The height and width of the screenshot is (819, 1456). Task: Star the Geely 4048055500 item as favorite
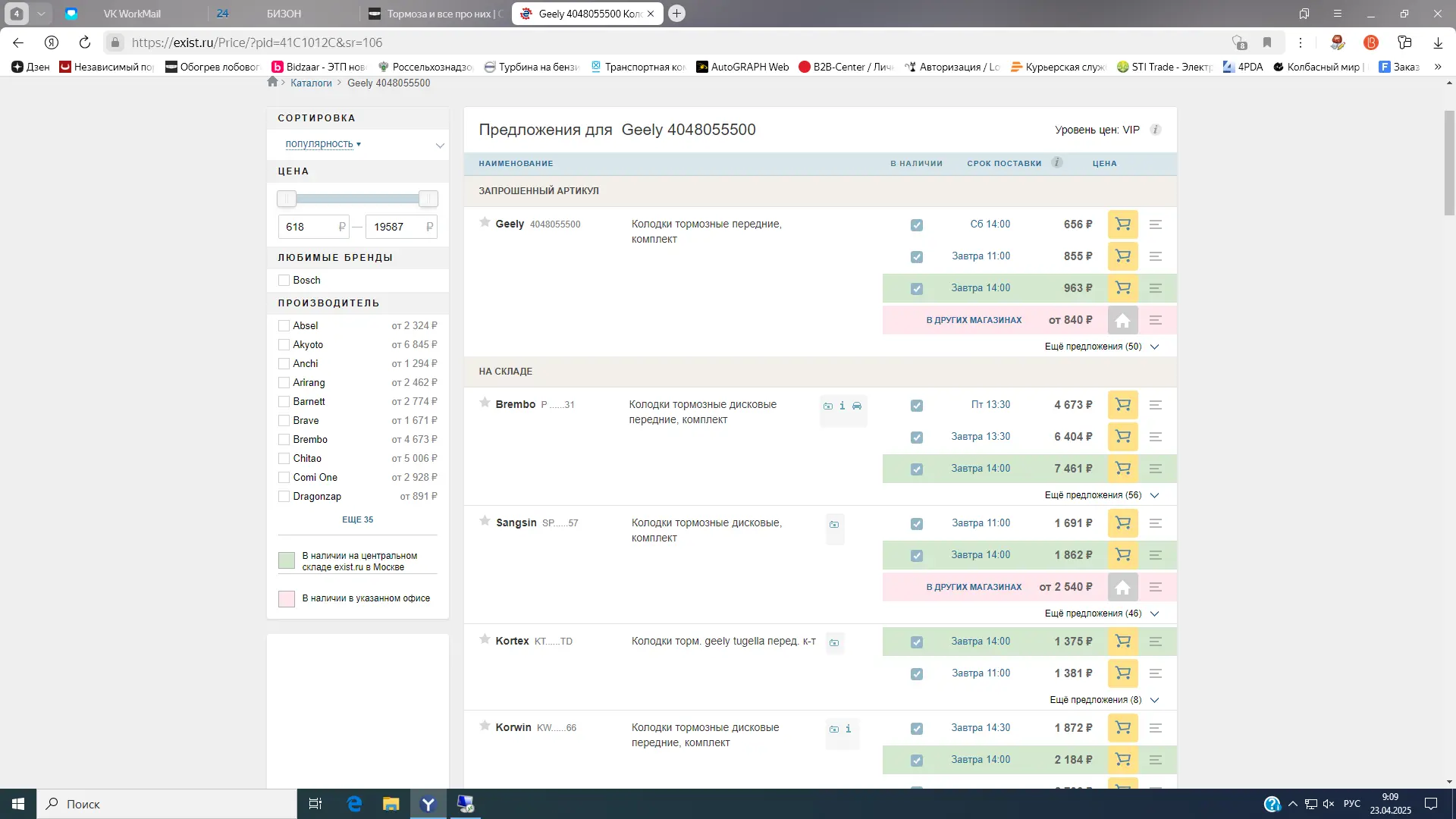[485, 222]
